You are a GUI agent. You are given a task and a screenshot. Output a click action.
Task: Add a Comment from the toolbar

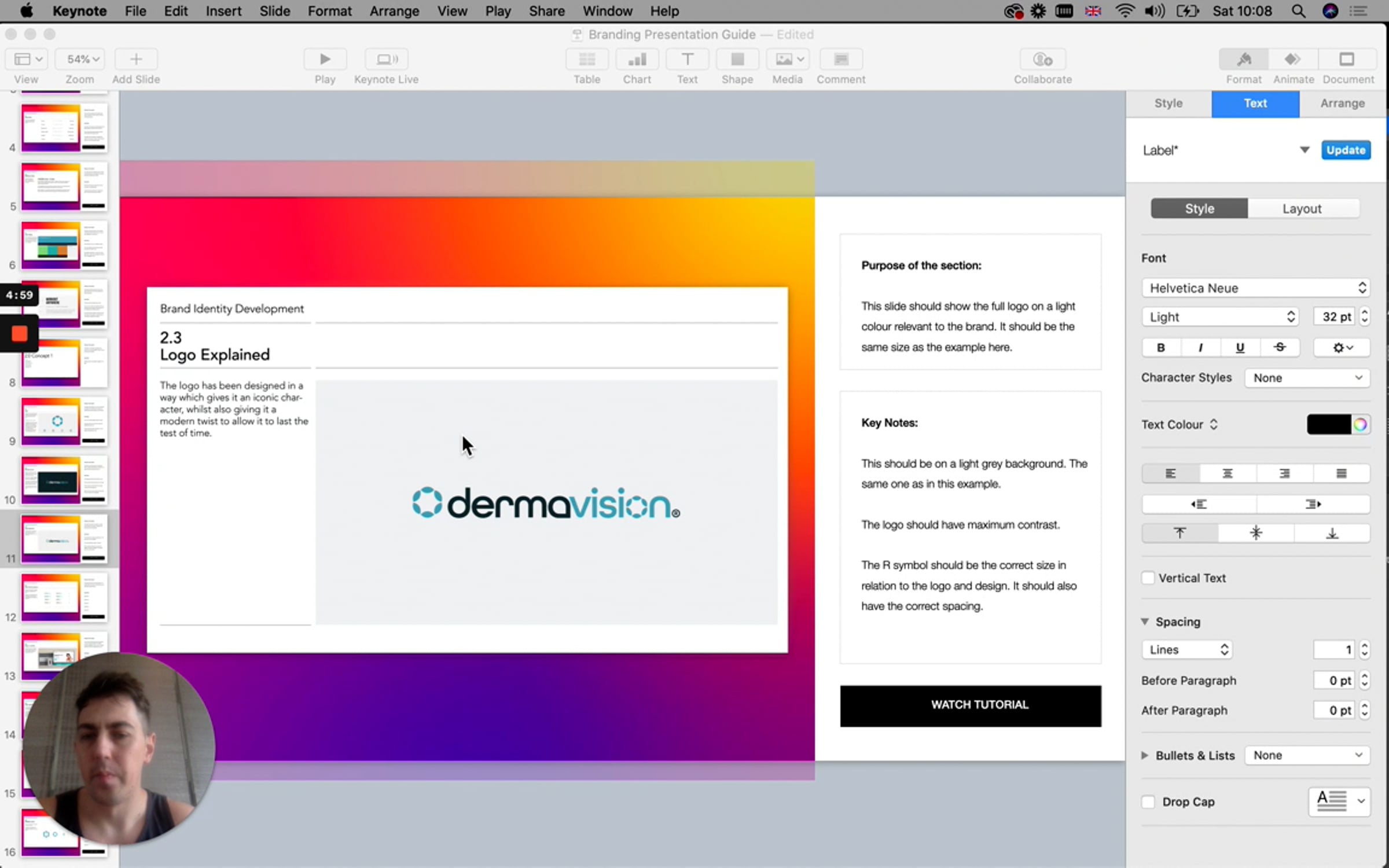(x=840, y=59)
